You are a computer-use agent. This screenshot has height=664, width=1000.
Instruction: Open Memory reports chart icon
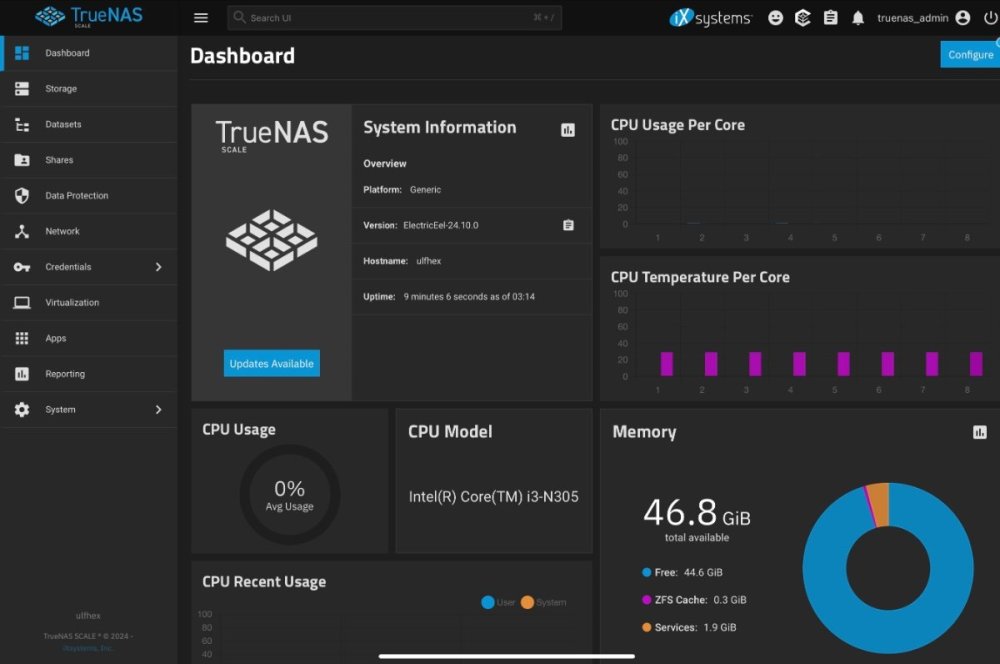[x=979, y=432]
